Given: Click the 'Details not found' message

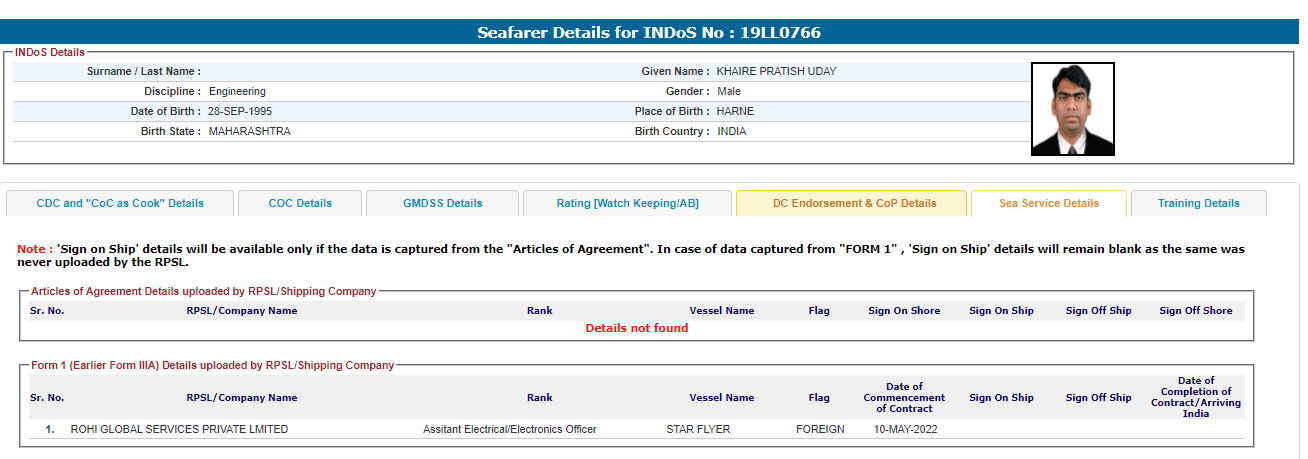Looking at the screenshot, I should (x=637, y=328).
